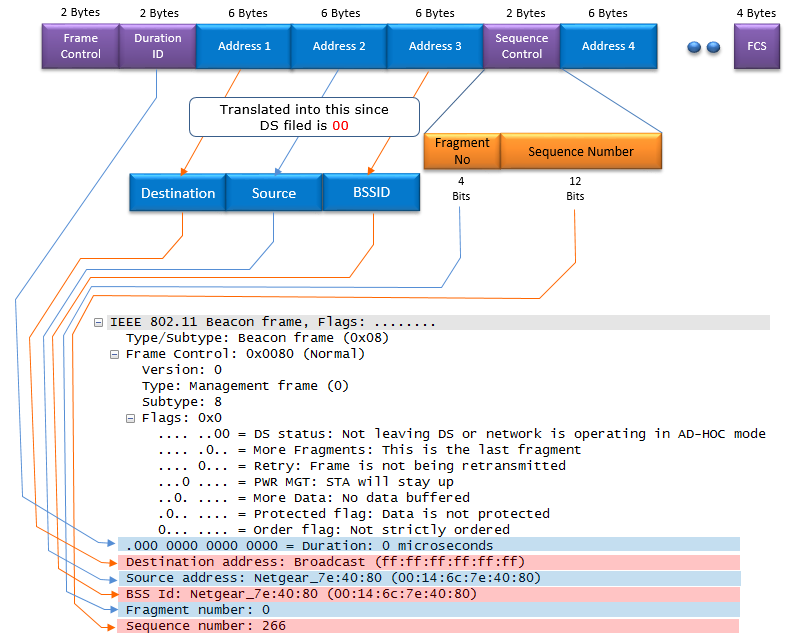Click the Address 1 block

(x=244, y=46)
